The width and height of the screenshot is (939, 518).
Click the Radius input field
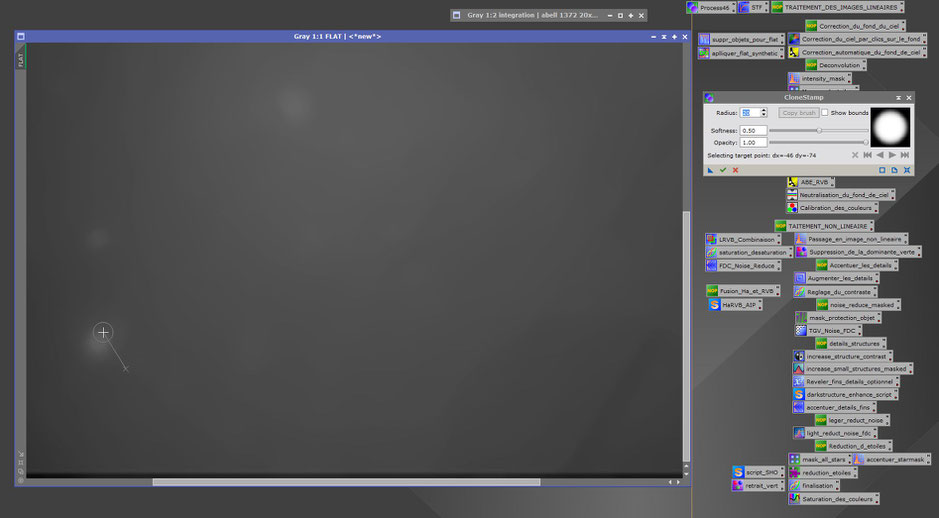point(750,113)
